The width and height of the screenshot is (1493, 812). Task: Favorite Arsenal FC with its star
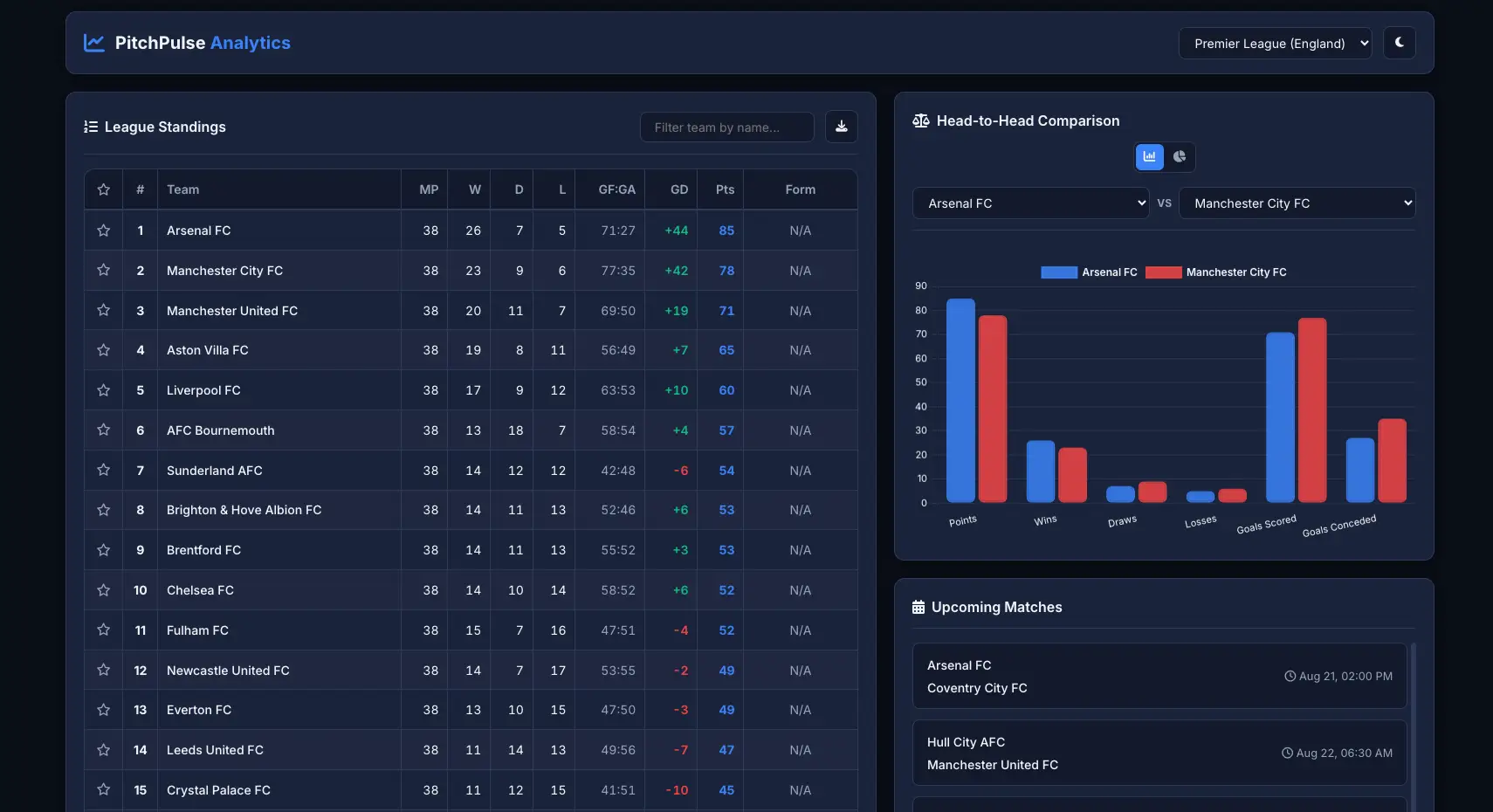(104, 231)
